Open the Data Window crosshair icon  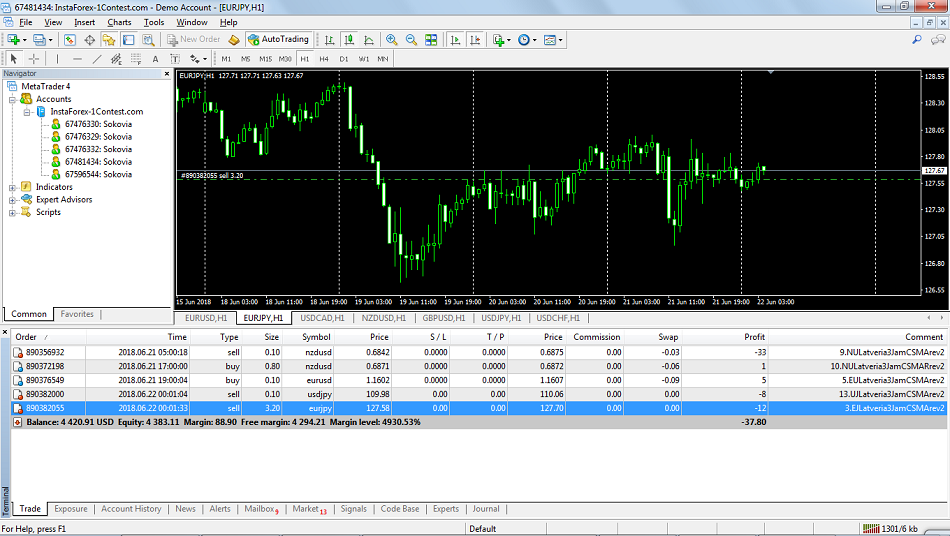pyautogui.click(x=90, y=40)
